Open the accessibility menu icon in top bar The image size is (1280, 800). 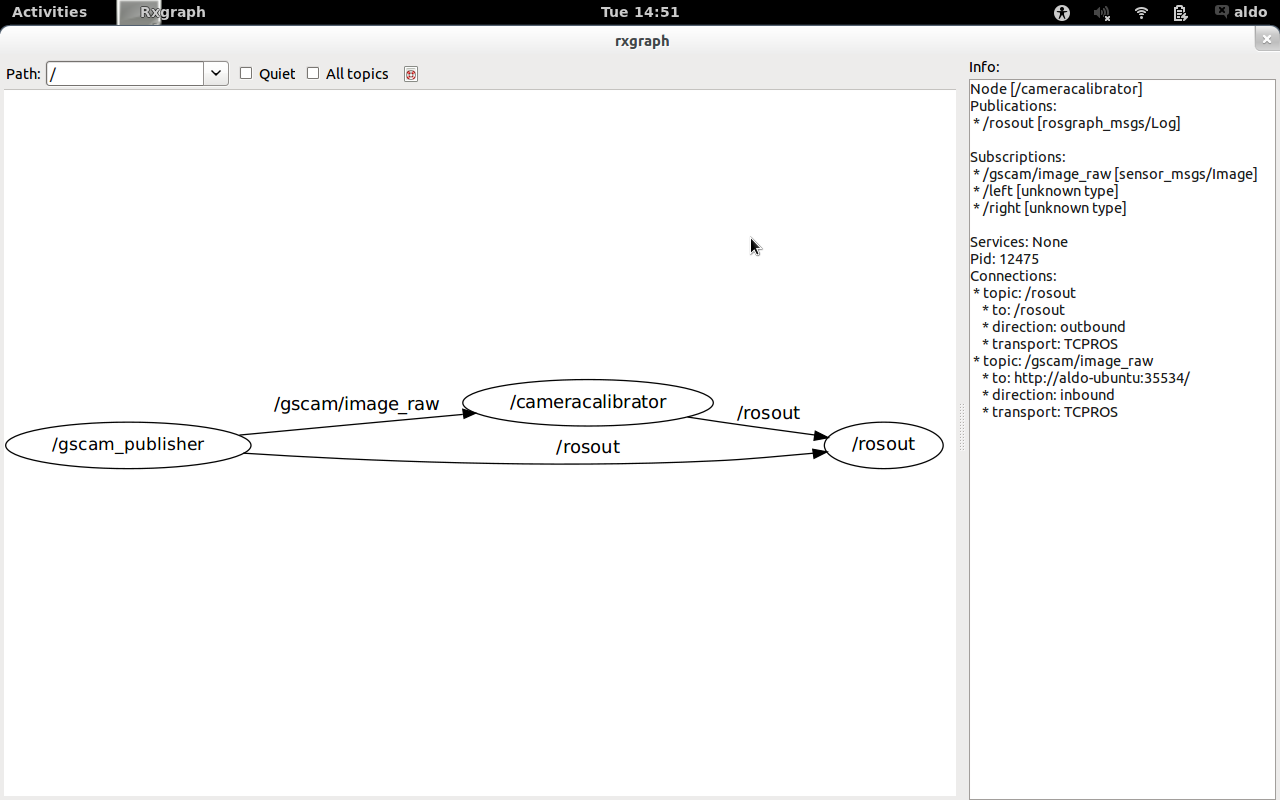coord(1062,12)
